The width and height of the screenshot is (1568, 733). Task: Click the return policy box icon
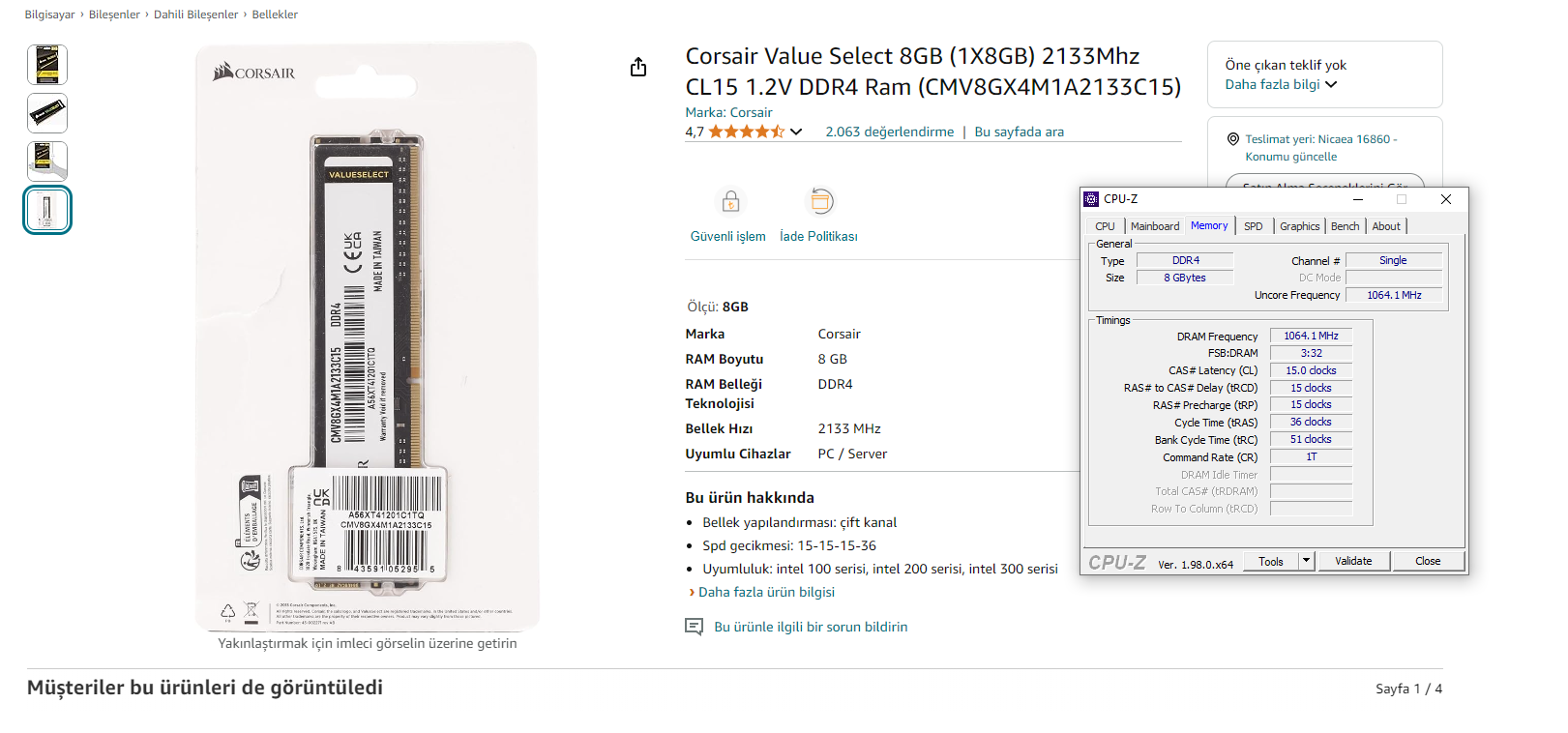[820, 201]
